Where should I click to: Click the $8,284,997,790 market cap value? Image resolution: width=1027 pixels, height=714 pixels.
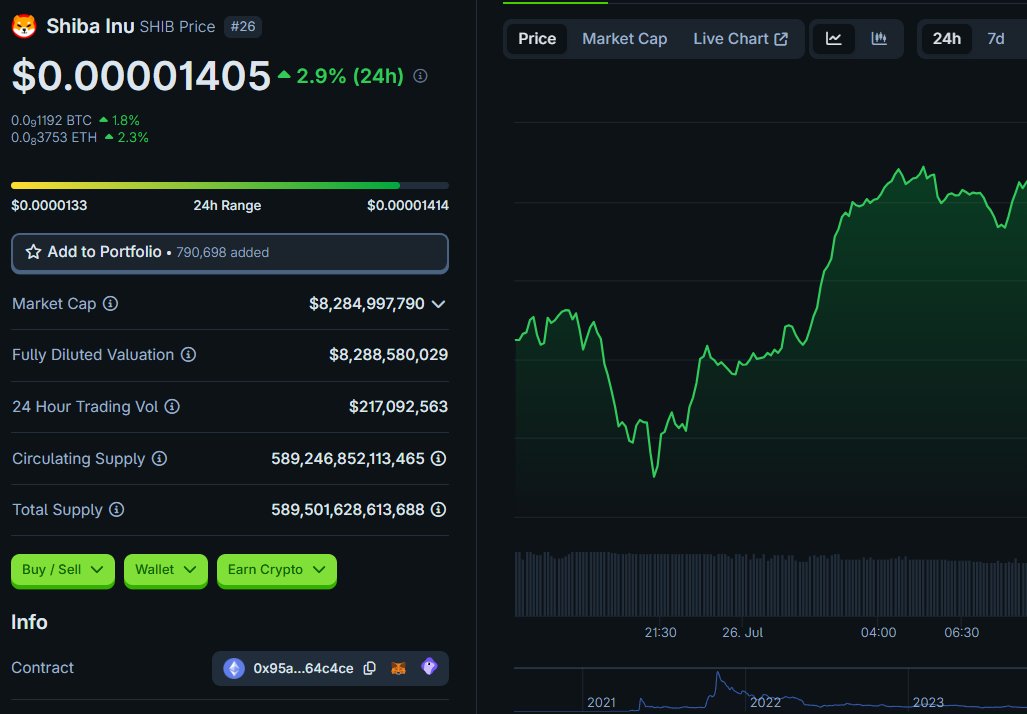[367, 304]
